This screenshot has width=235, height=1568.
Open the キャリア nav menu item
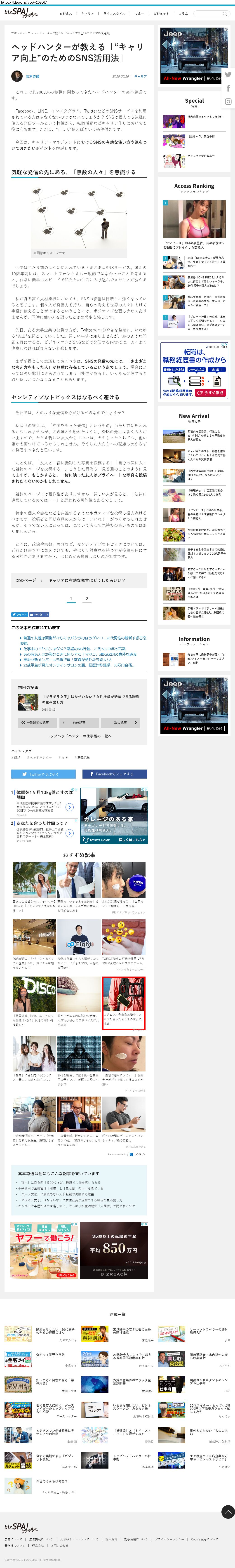[x=88, y=13]
